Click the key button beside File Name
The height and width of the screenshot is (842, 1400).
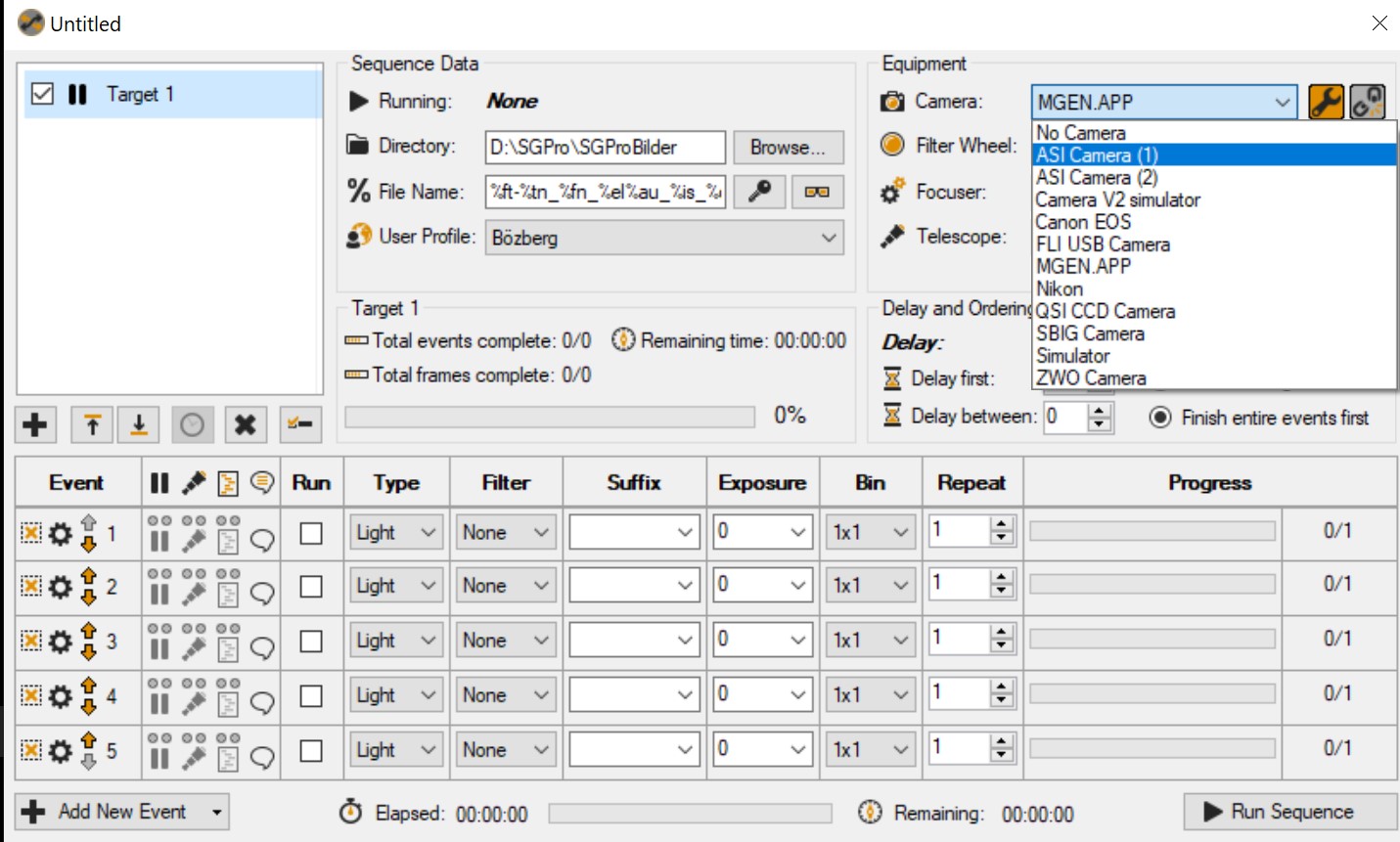pyautogui.click(x=759, y=192)
